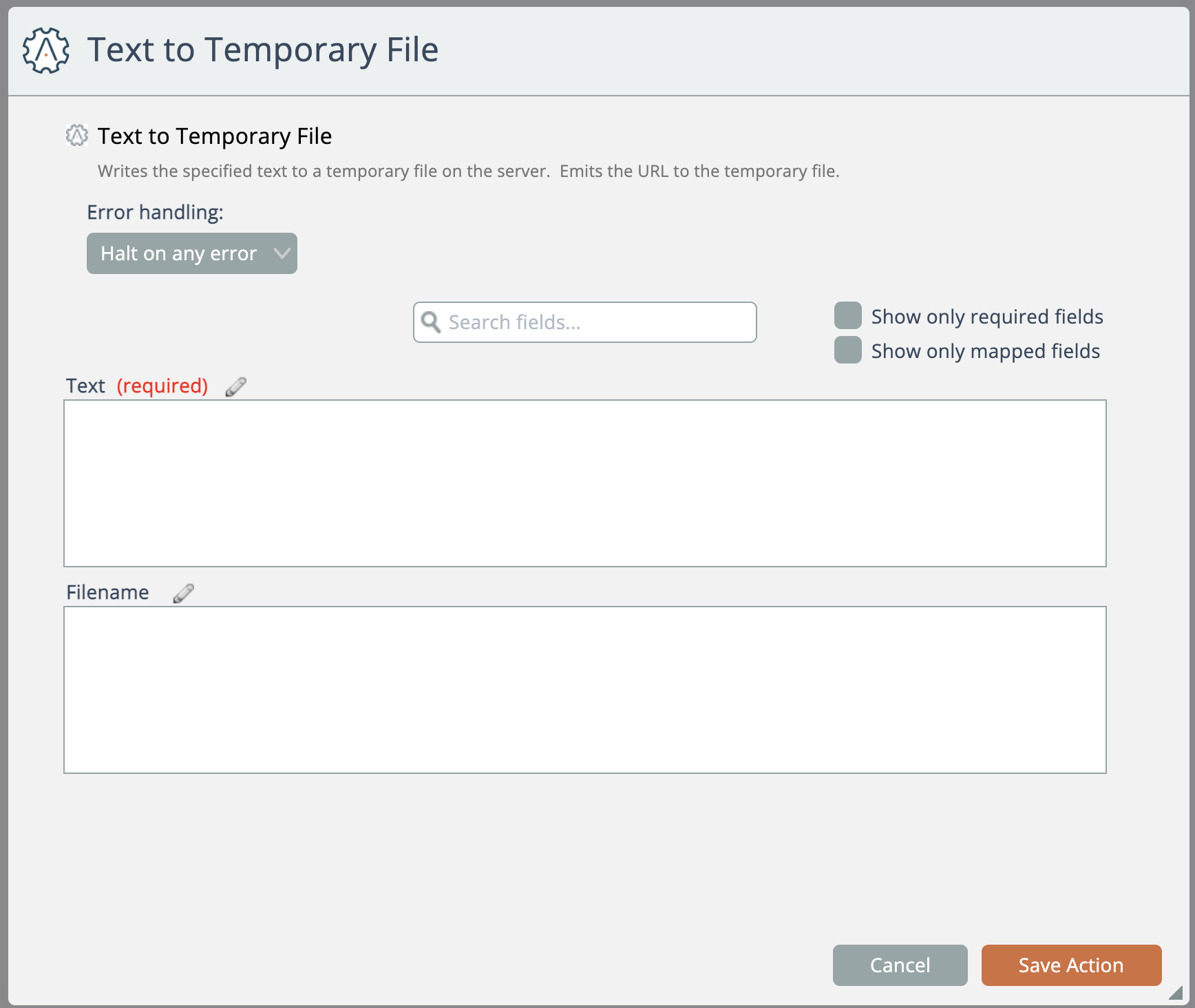Screen dimensions: 1195x1008
Task: Click inside the Filename textarea
Action: tap(584, 690)
